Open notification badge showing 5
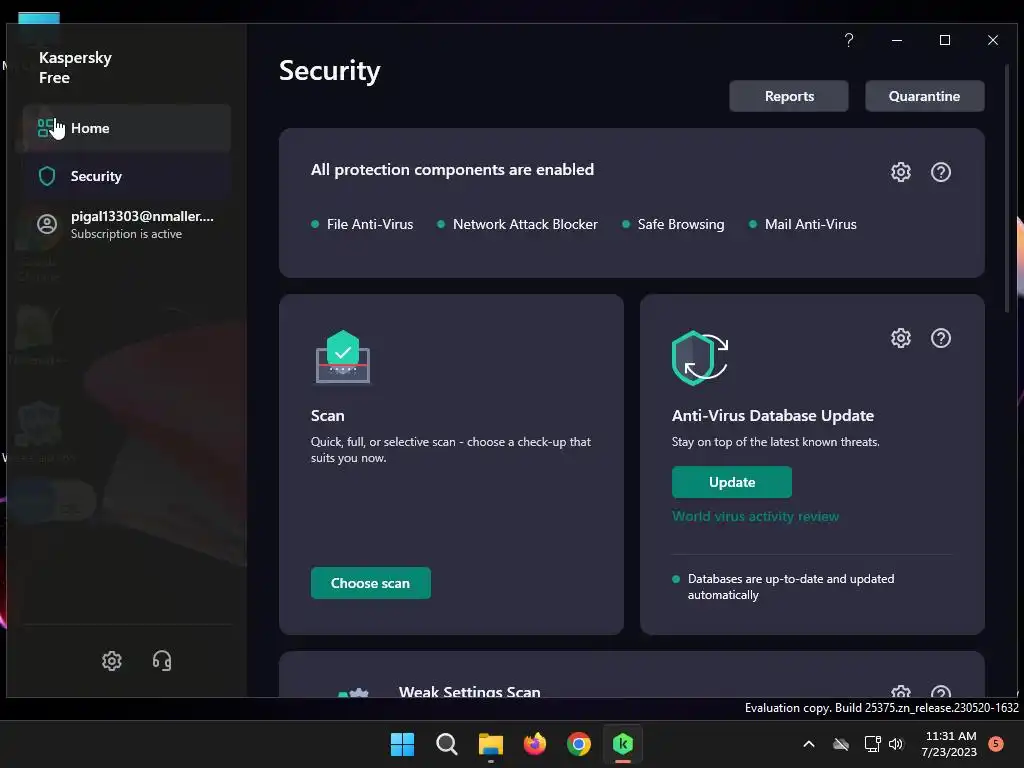The image size is (1024, 768). (x=995, y=743)
